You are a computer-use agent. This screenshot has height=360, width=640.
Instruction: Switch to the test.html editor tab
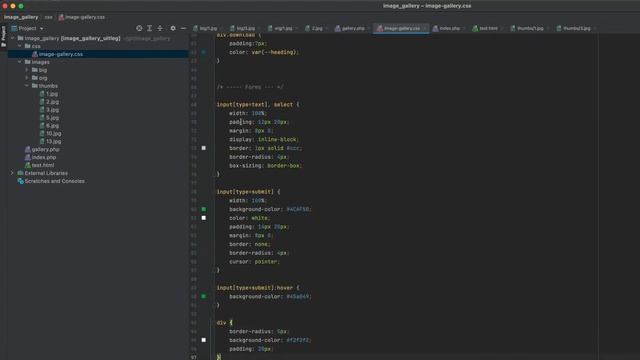pyautogui.click(x=488, y=29)
